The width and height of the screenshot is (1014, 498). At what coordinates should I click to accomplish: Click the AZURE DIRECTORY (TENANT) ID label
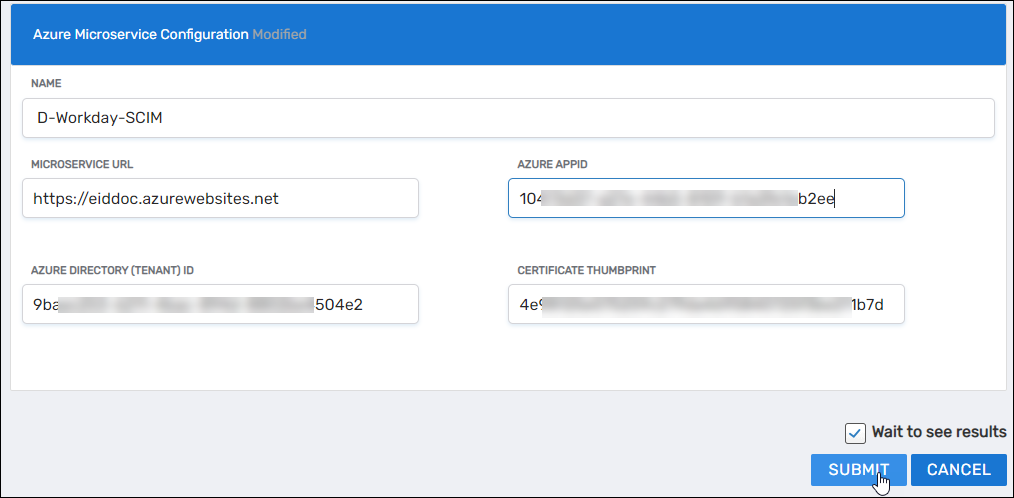(x=119, y=271)
